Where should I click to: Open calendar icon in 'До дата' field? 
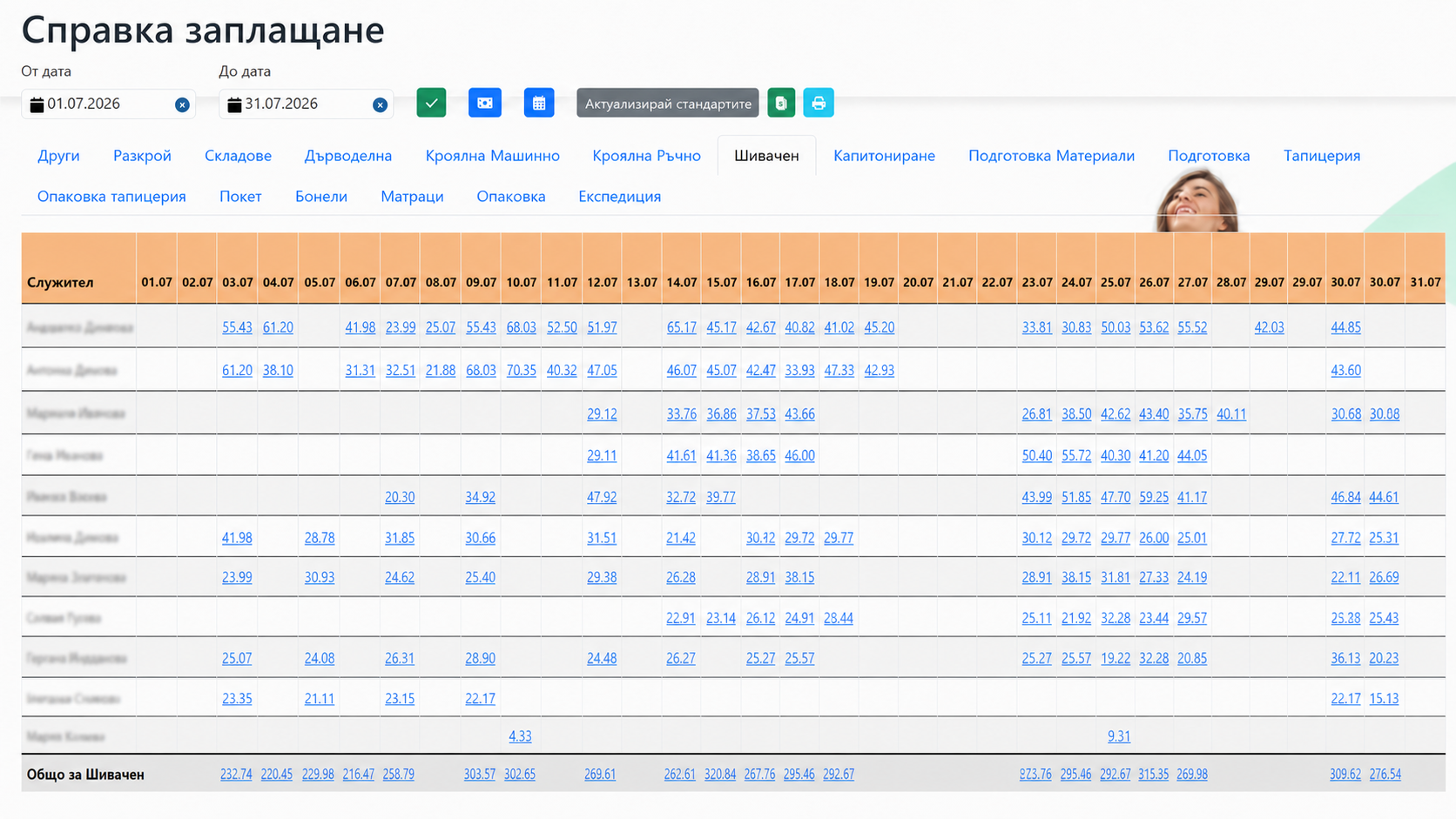coord(234,104)
